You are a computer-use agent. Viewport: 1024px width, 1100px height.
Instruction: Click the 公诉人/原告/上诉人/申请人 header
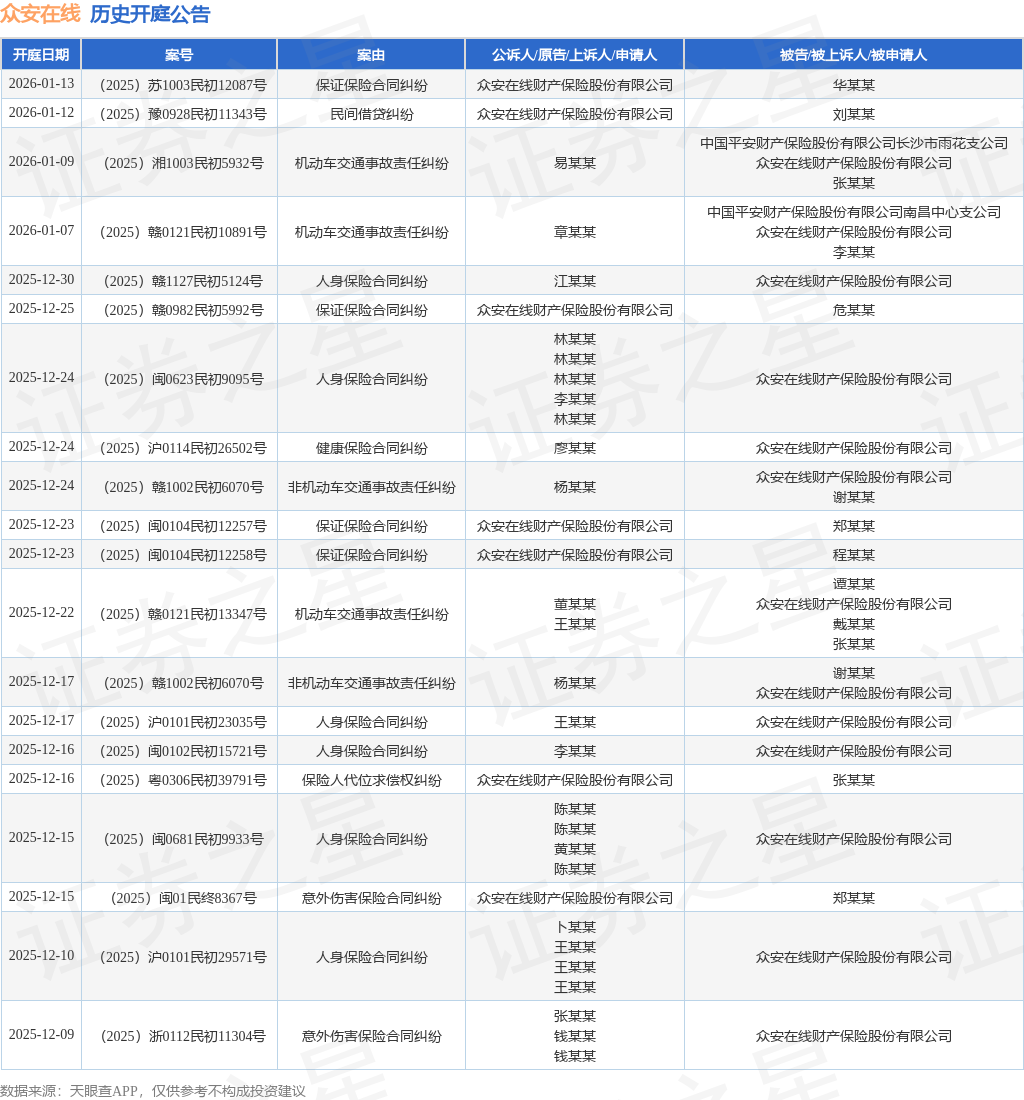(574, 55)
